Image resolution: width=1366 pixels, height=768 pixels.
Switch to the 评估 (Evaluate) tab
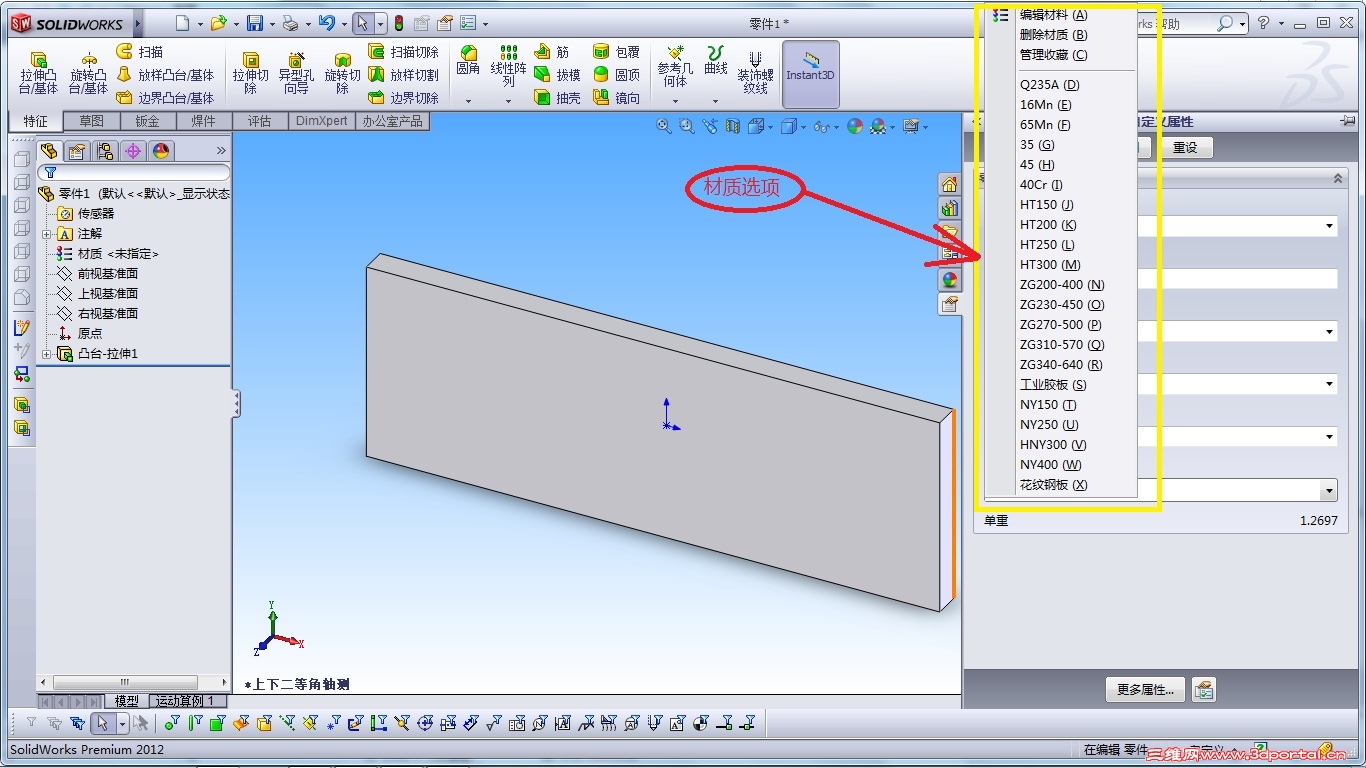[x=260, y=121]
